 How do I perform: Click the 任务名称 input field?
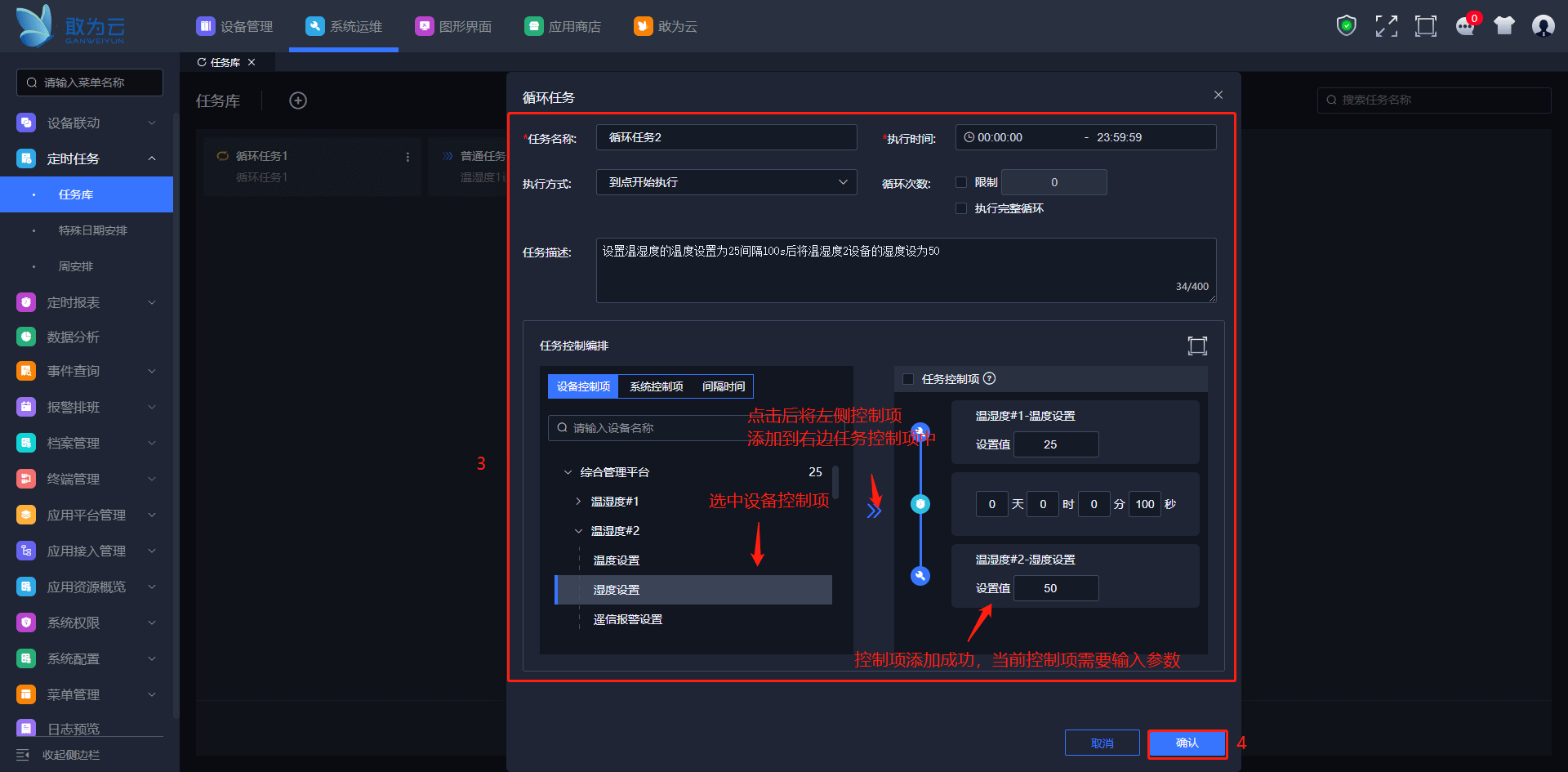[x=726, y=137]
